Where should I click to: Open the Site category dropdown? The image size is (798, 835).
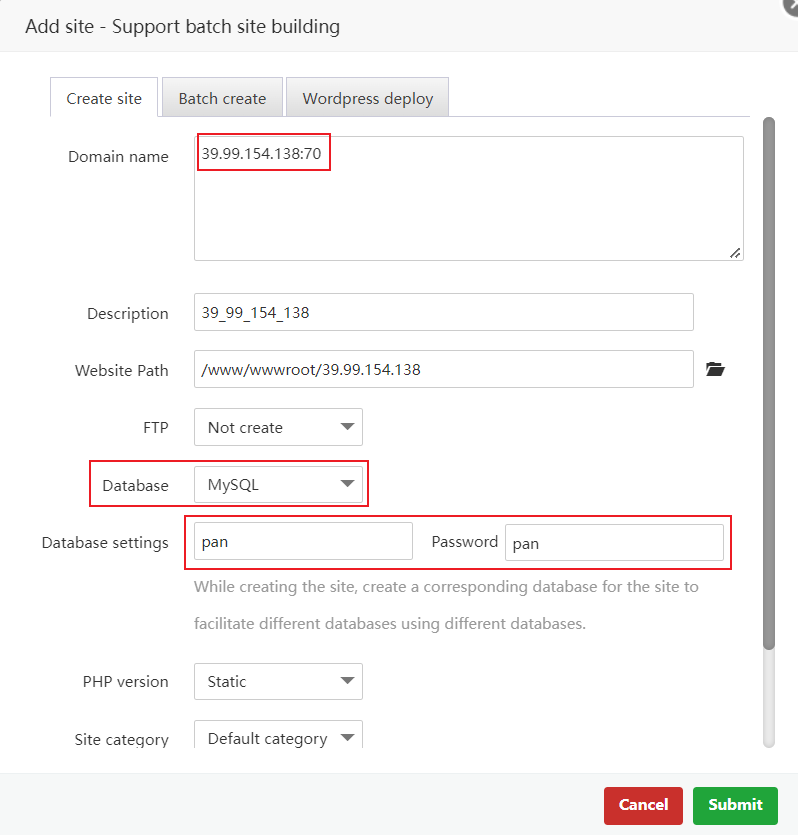278,738
